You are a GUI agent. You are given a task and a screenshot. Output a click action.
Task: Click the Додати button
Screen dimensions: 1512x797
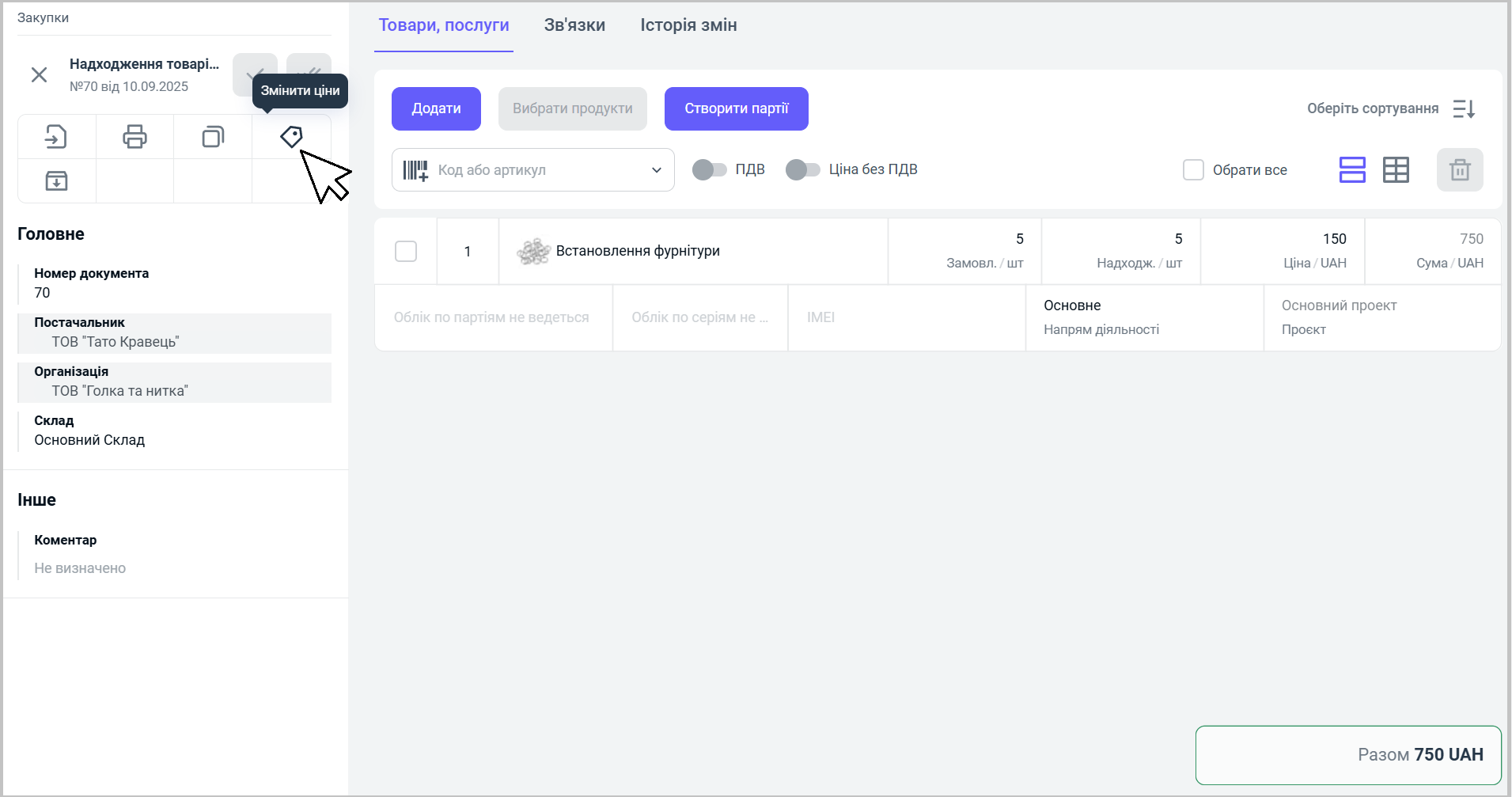pos(436,109)
